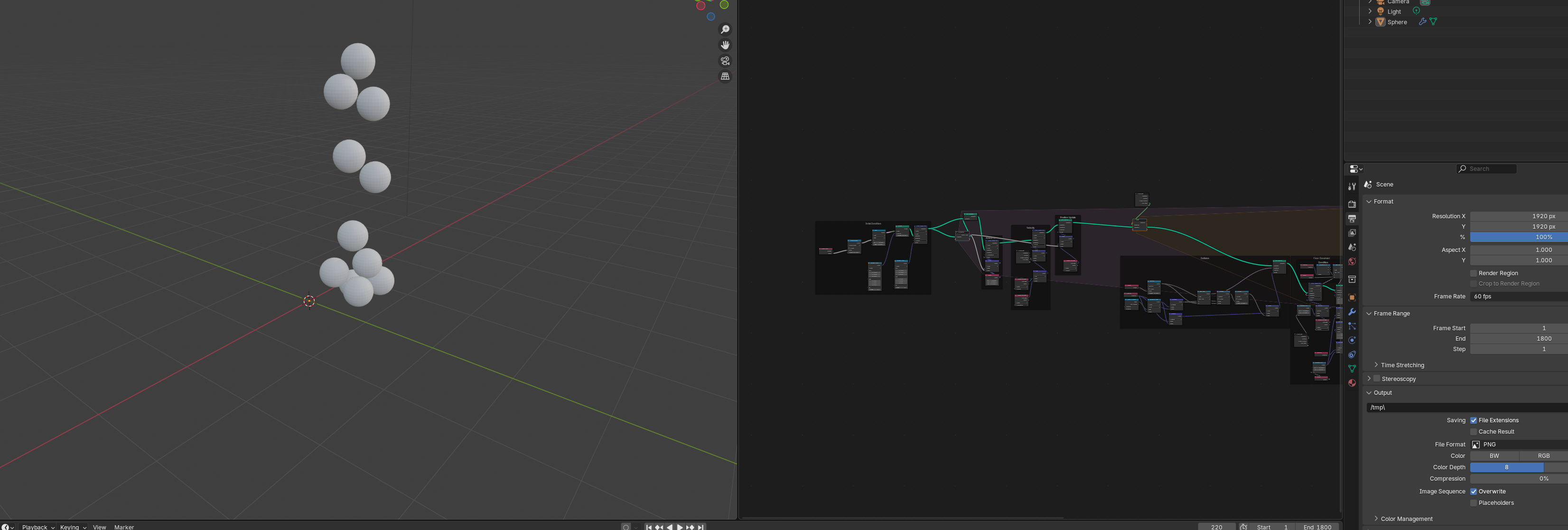Image resolution: width=1568 pixels, height=530 pixels.
Task: Open the timeline editor type dropdown
Action: (7, 527)
